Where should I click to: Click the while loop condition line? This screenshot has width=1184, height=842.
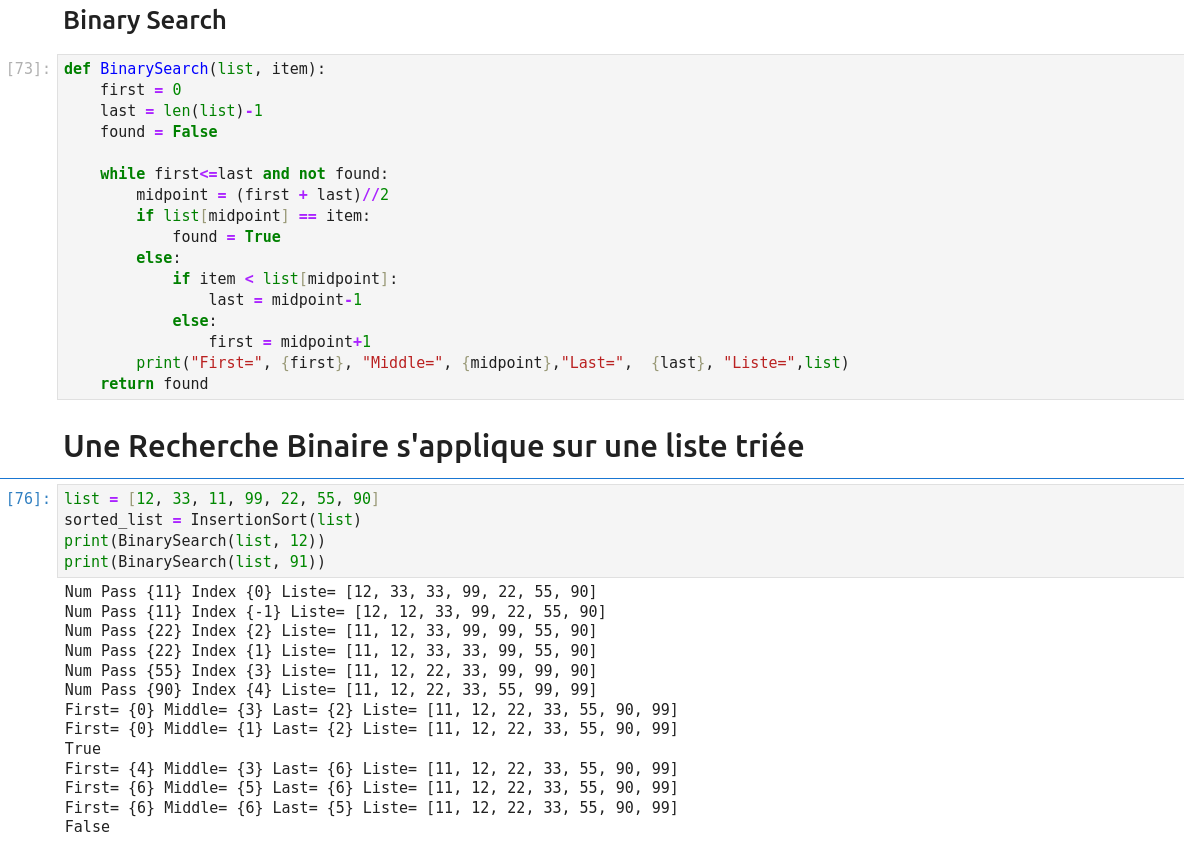coord(244,174)
